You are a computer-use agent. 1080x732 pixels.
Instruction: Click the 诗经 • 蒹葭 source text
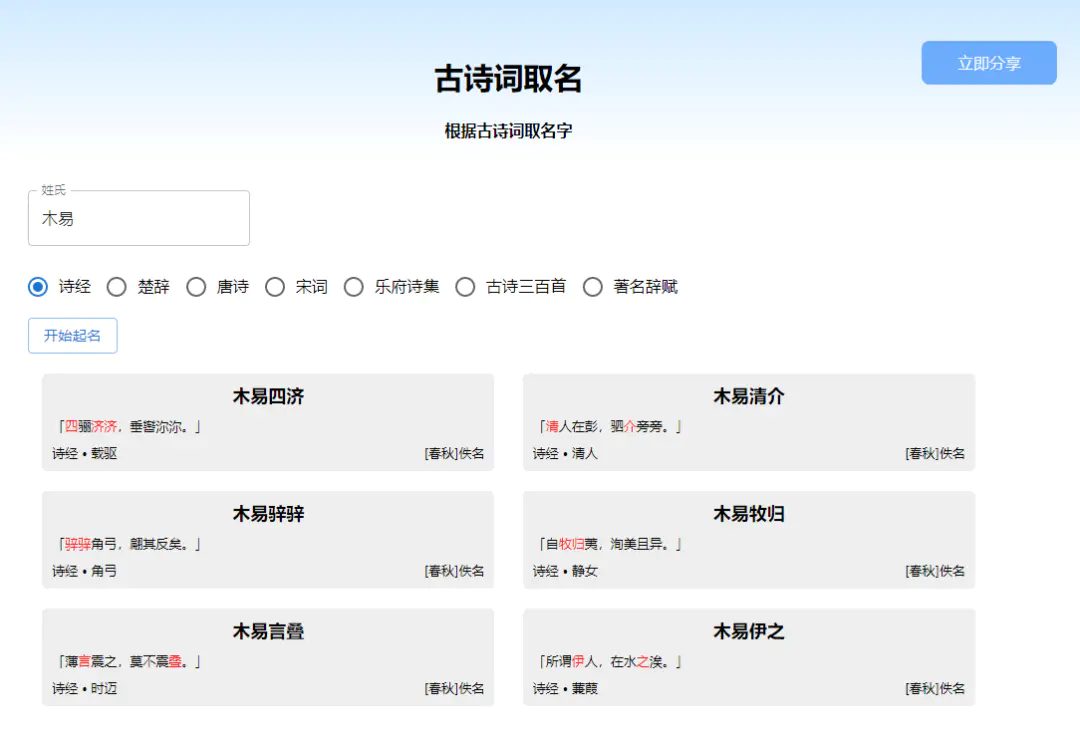(565, 689)
